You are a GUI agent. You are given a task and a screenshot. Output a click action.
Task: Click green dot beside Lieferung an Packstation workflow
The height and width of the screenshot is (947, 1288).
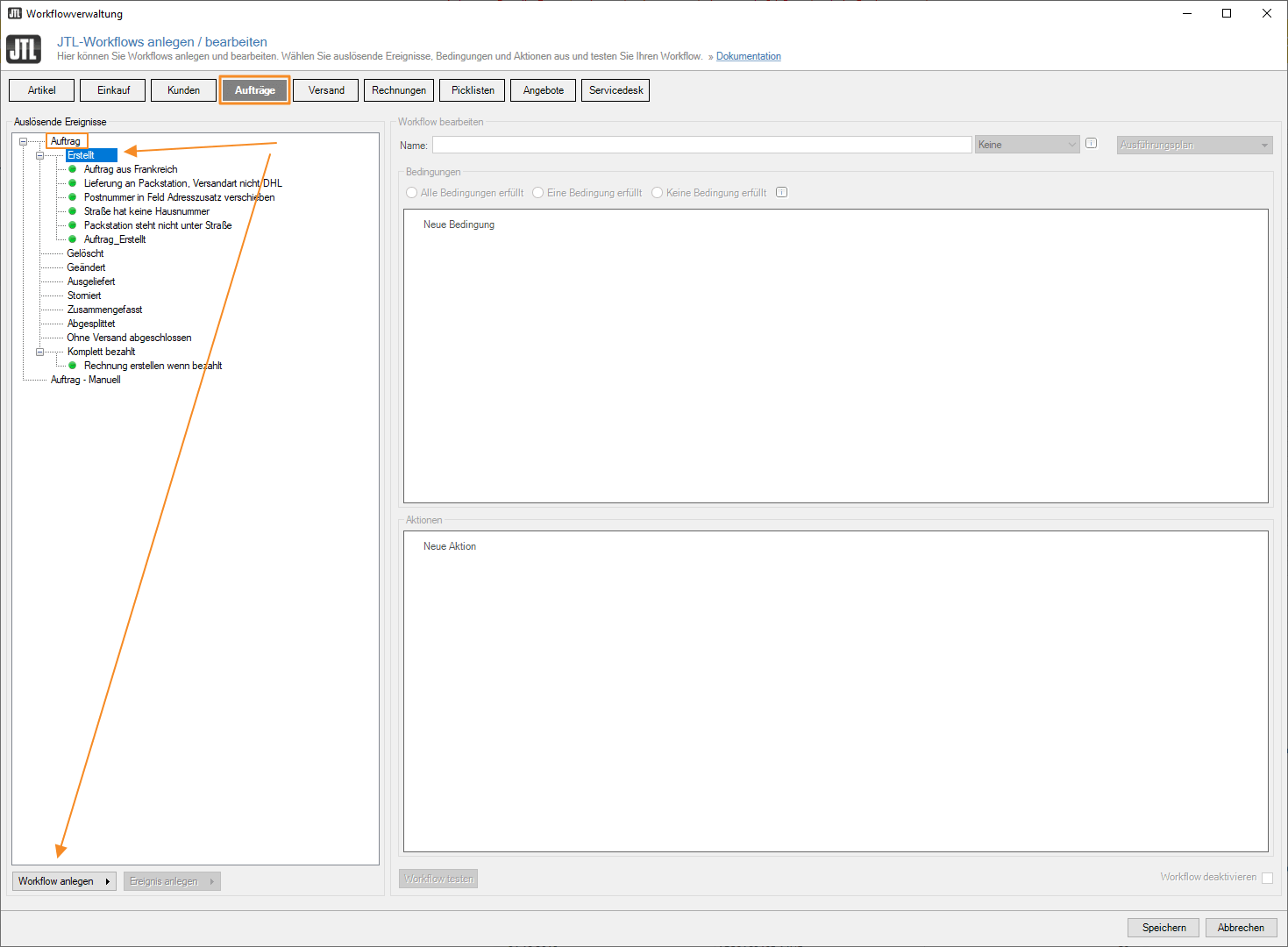click(73, 183)
